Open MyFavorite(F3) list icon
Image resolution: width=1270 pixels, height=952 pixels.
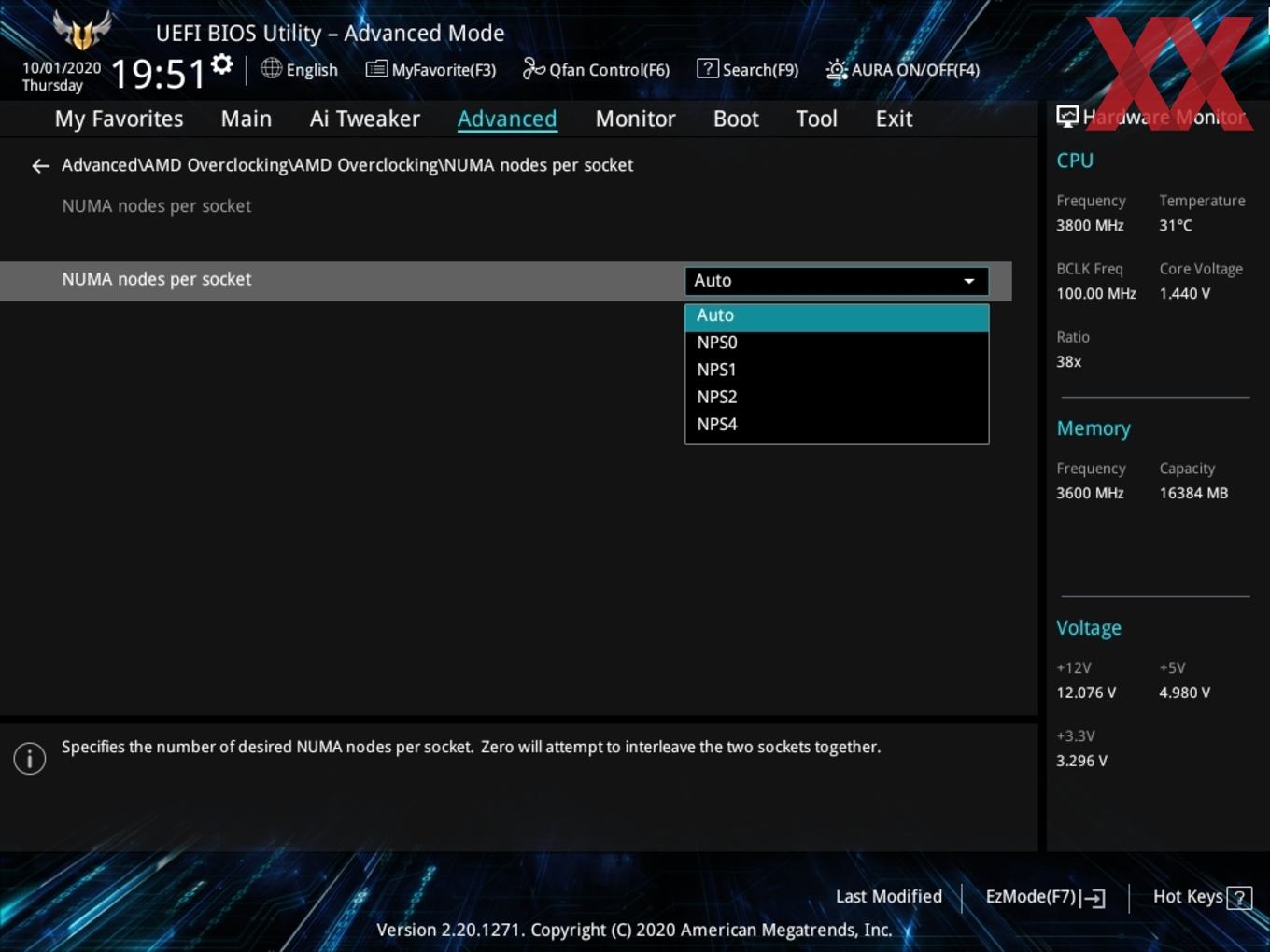376,69
